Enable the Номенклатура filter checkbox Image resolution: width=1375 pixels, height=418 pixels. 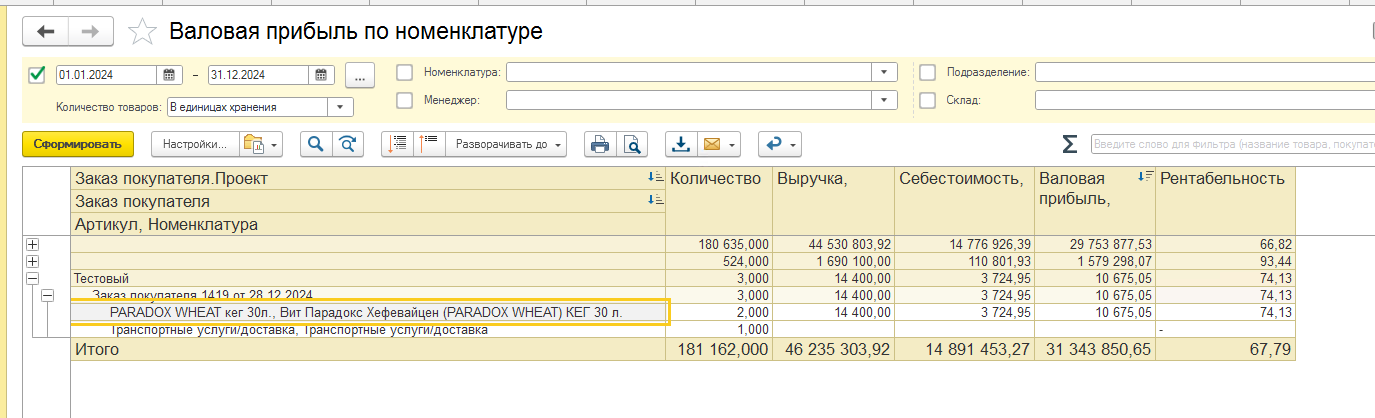405,72
